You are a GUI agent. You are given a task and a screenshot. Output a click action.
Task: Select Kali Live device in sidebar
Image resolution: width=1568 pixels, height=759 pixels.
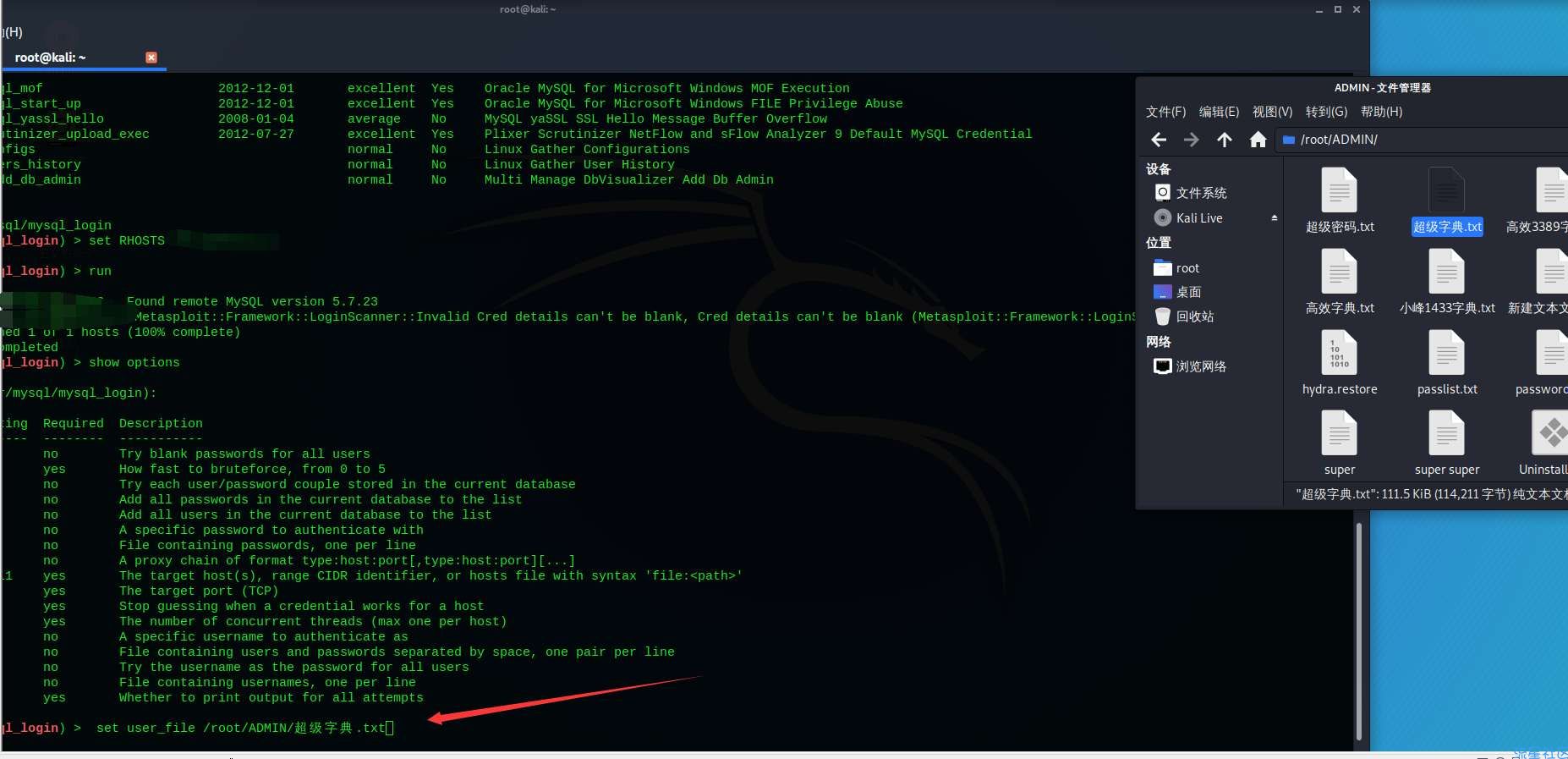(x=1188, y=217)
